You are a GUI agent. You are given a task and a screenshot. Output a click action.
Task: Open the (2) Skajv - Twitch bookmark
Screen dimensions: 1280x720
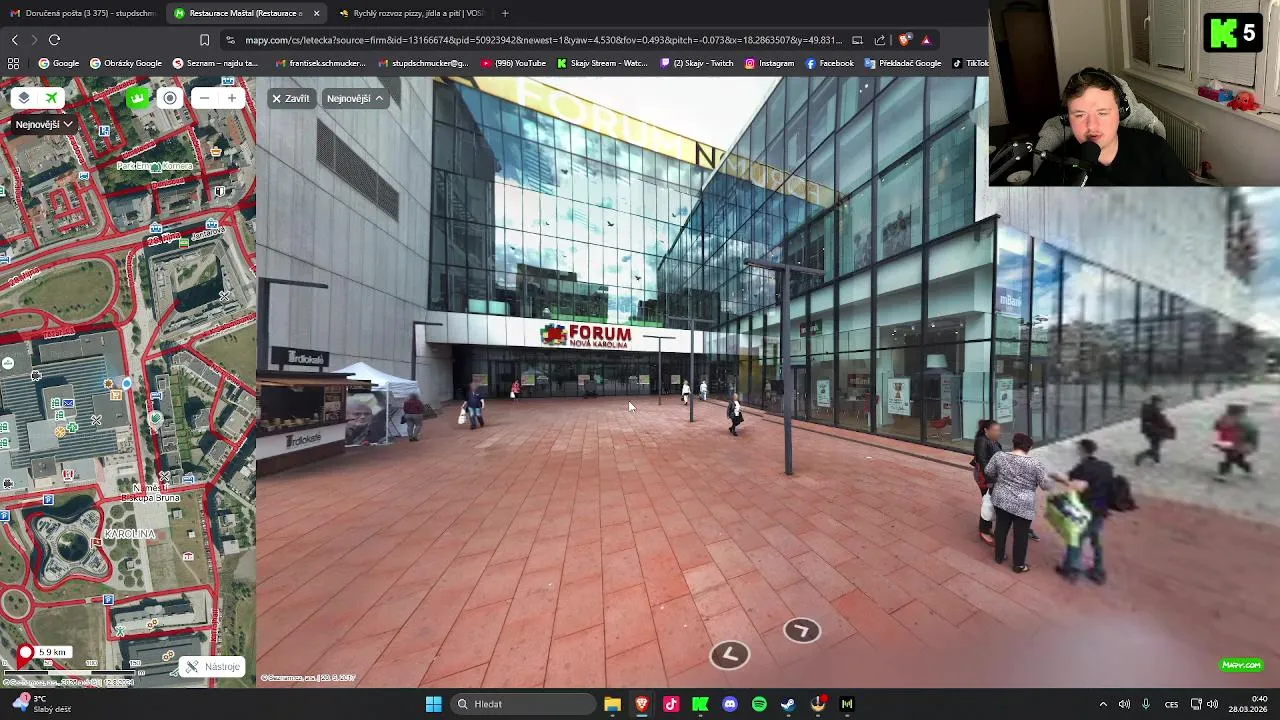[697, 63]
